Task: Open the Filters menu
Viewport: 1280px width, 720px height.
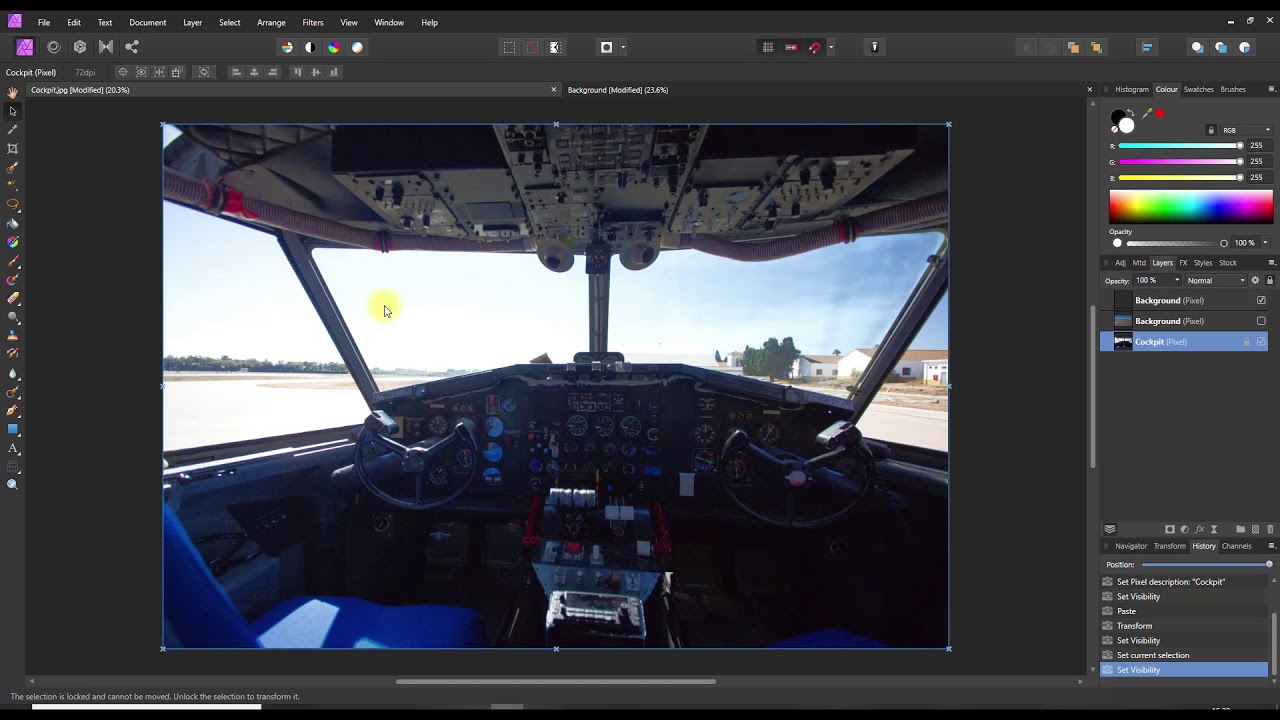Action: pyautogui.click(x=313, y=22)
